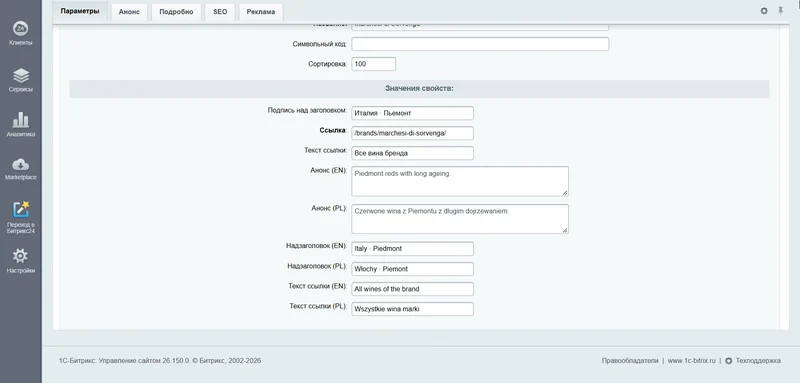800x383 pixels.
Task: Go to Переход в Битрикс24
Action: pyautogui.click(x=20, y=217)
